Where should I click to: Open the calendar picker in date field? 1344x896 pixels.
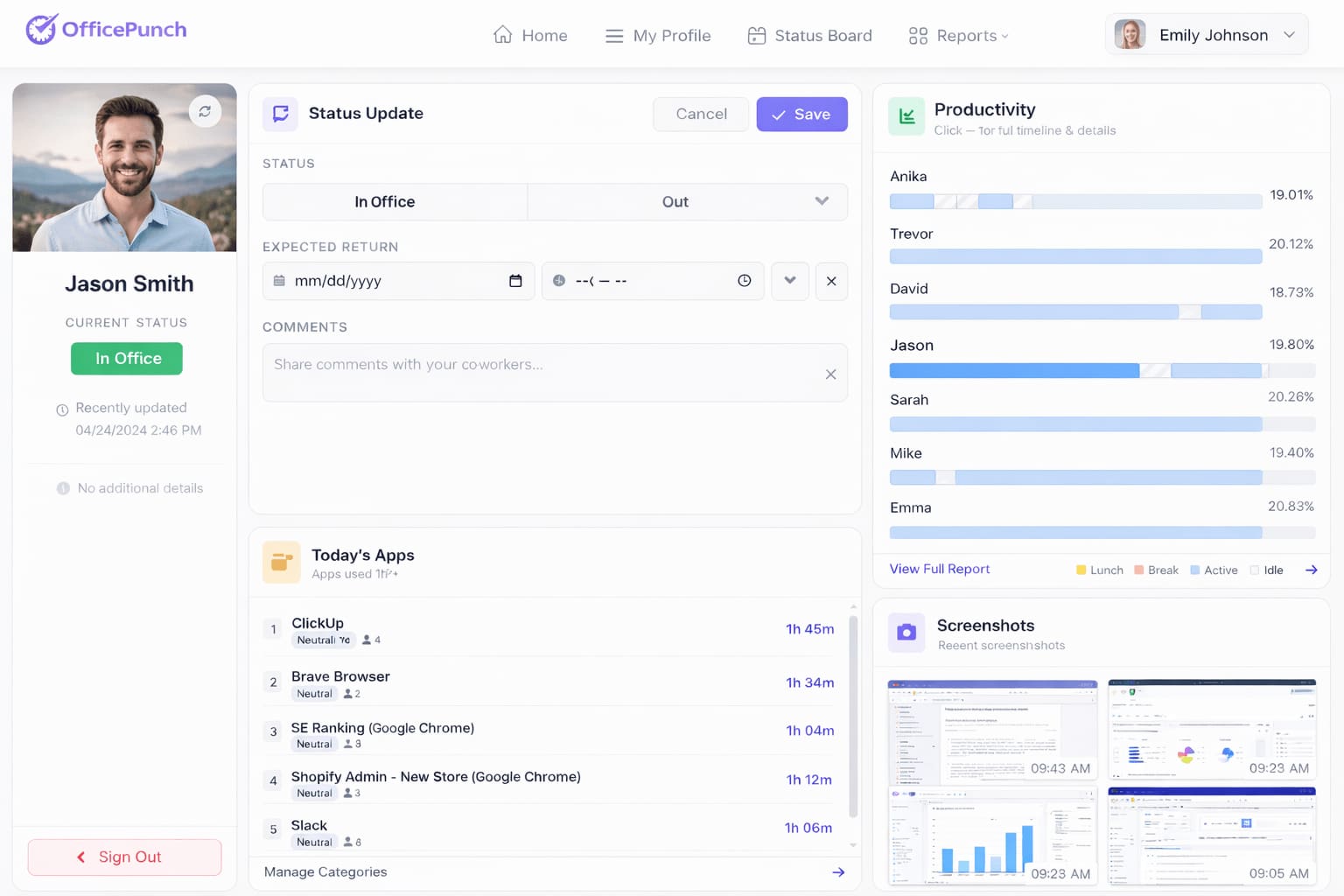pos(515,281)
